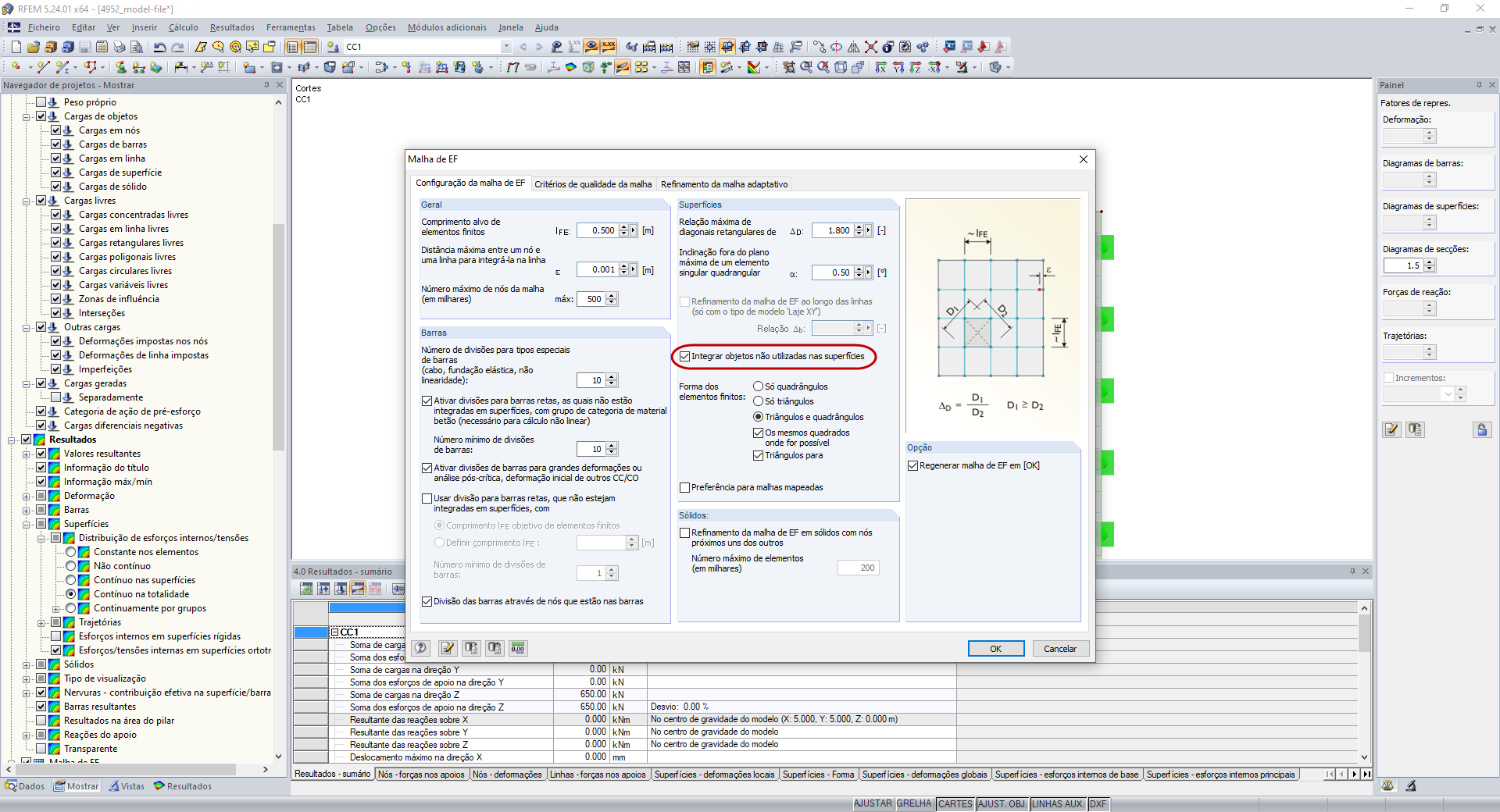Open the CC1 load case dropdown
The image size is (1500, 812).
click(506, 47)
